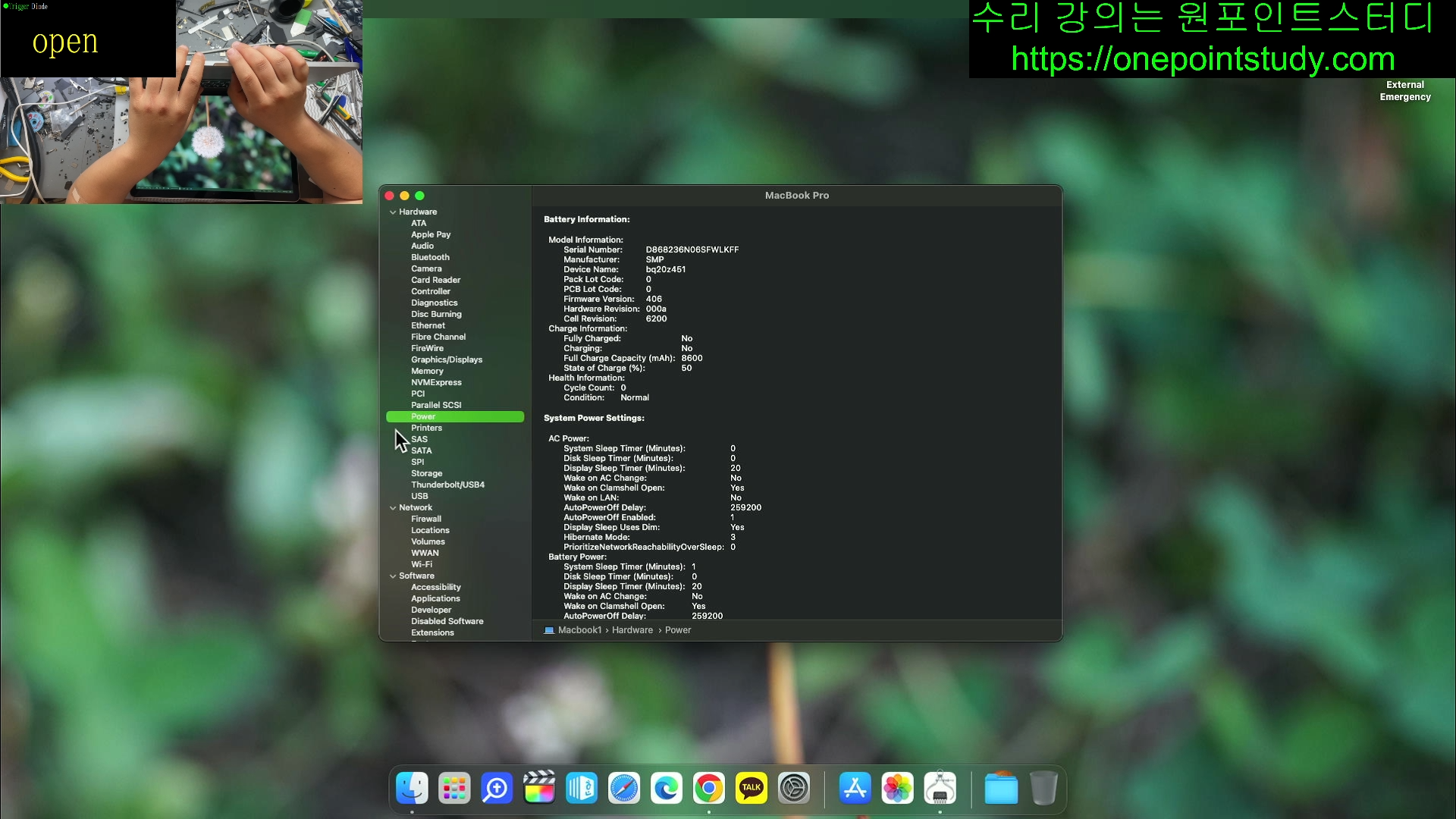The image size is (1456, 819).
Task: Select Thunderbolt/USB4 in sidebar
Action: (x=447, y=485)
